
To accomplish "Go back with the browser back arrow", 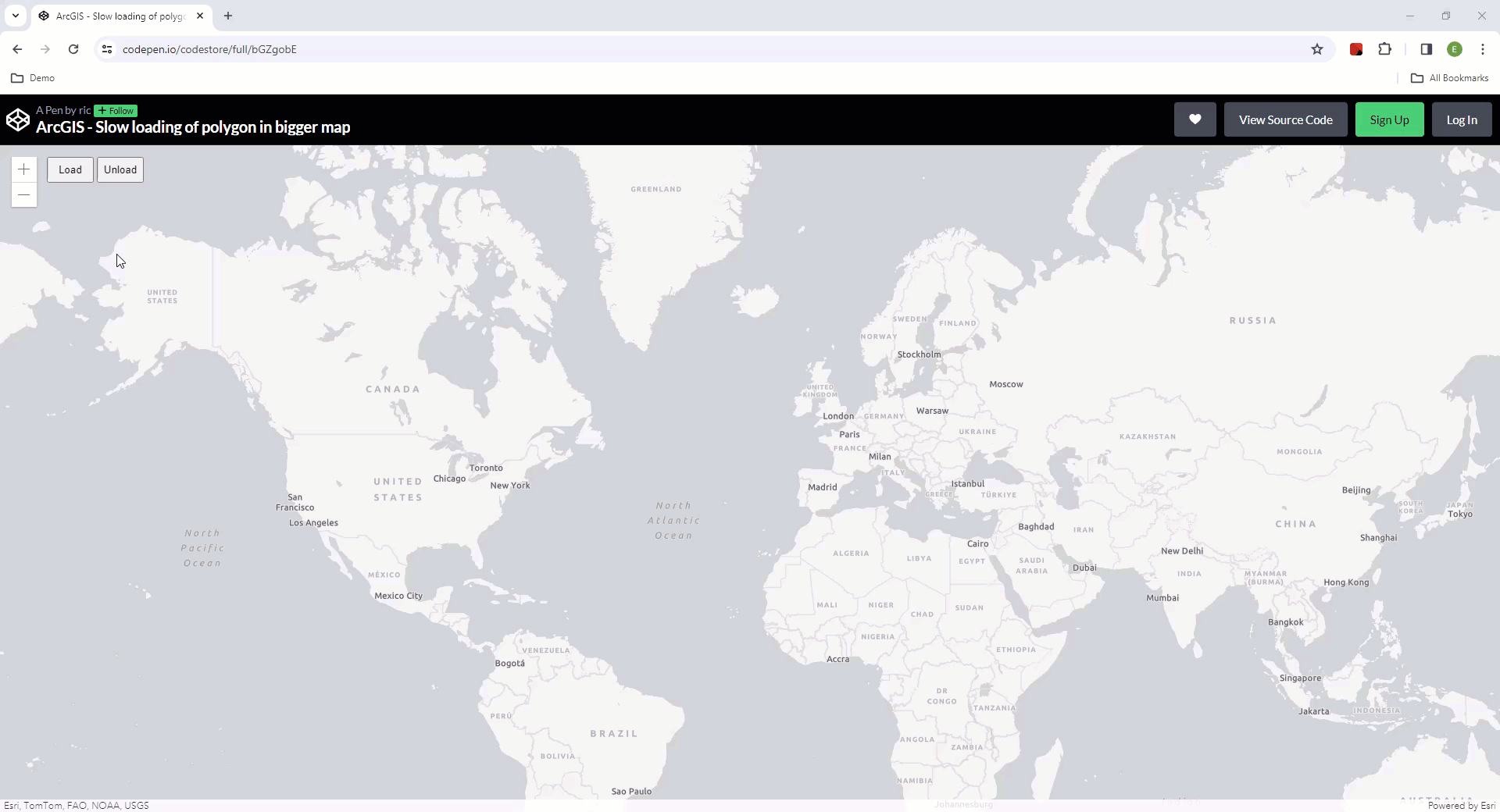I will pos(17,48).
